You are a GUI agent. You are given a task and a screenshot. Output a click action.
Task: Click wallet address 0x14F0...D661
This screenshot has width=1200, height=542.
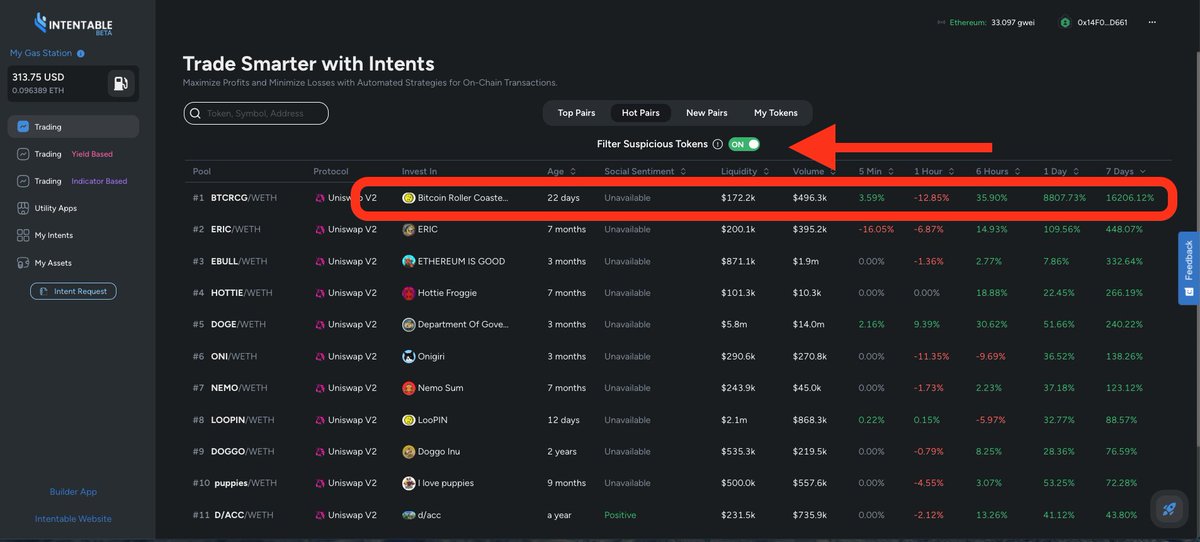(1102, 22)
